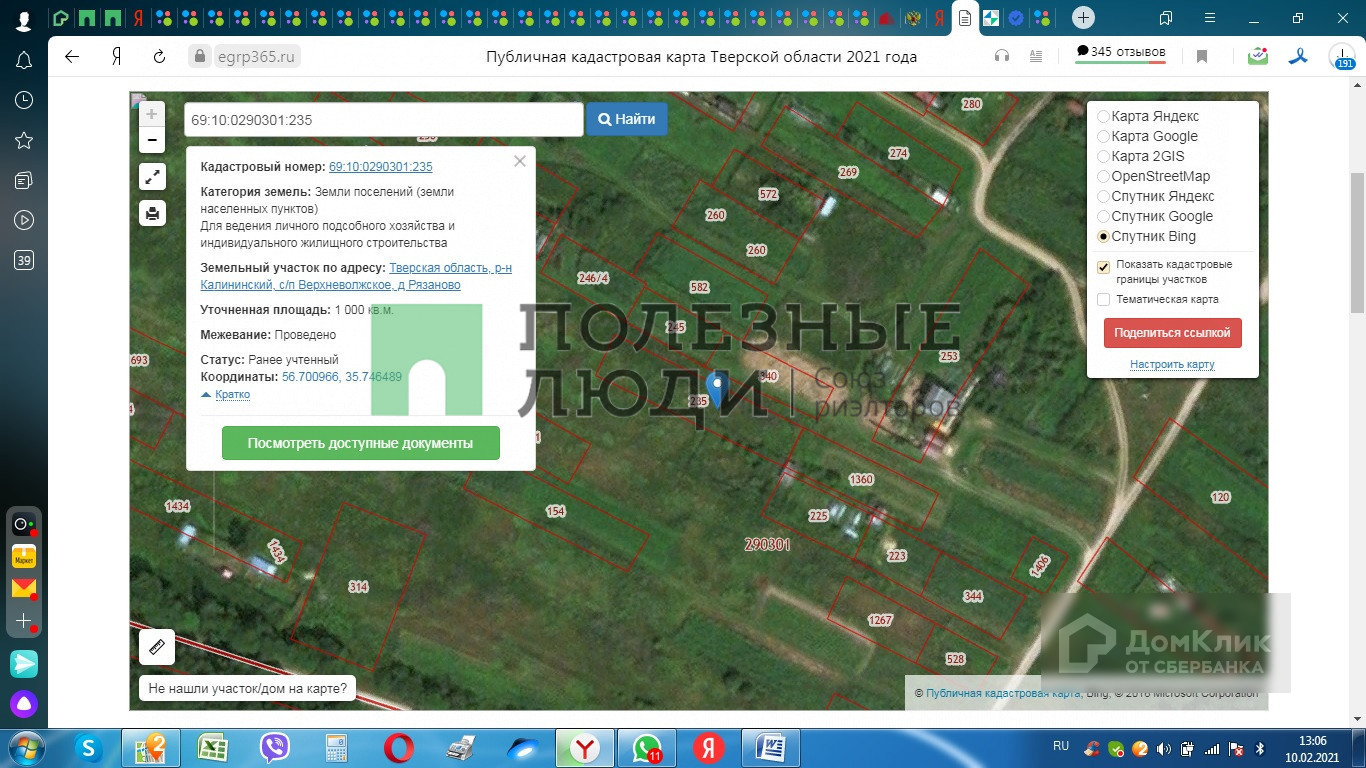Open the coordinates link 56.700966, 35.746489
Image resolution: width=1366 pixels, height=768 pixels.
click(x=342, y=377)
